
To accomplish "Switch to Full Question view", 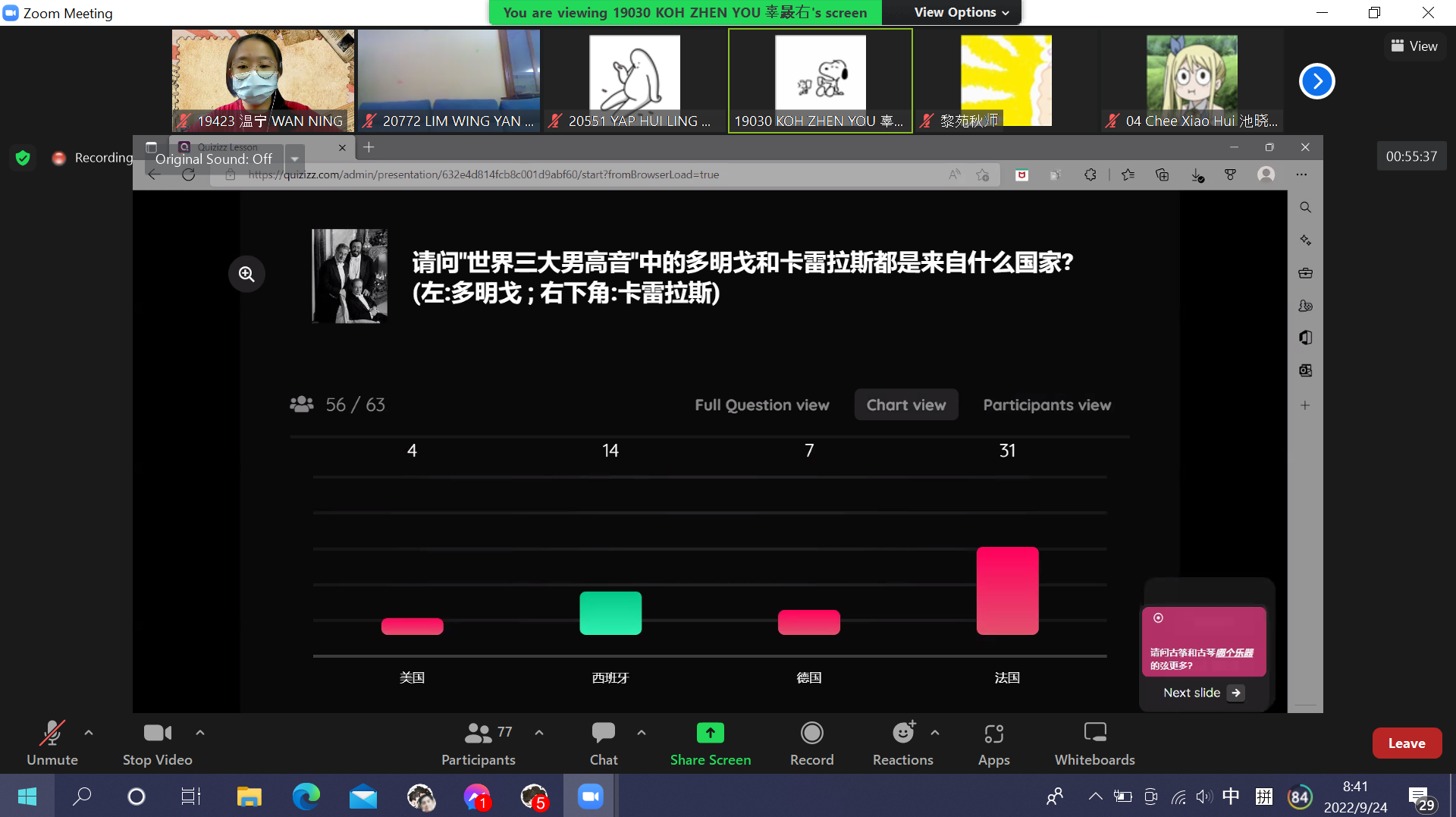I will click(x=762, y=405).
